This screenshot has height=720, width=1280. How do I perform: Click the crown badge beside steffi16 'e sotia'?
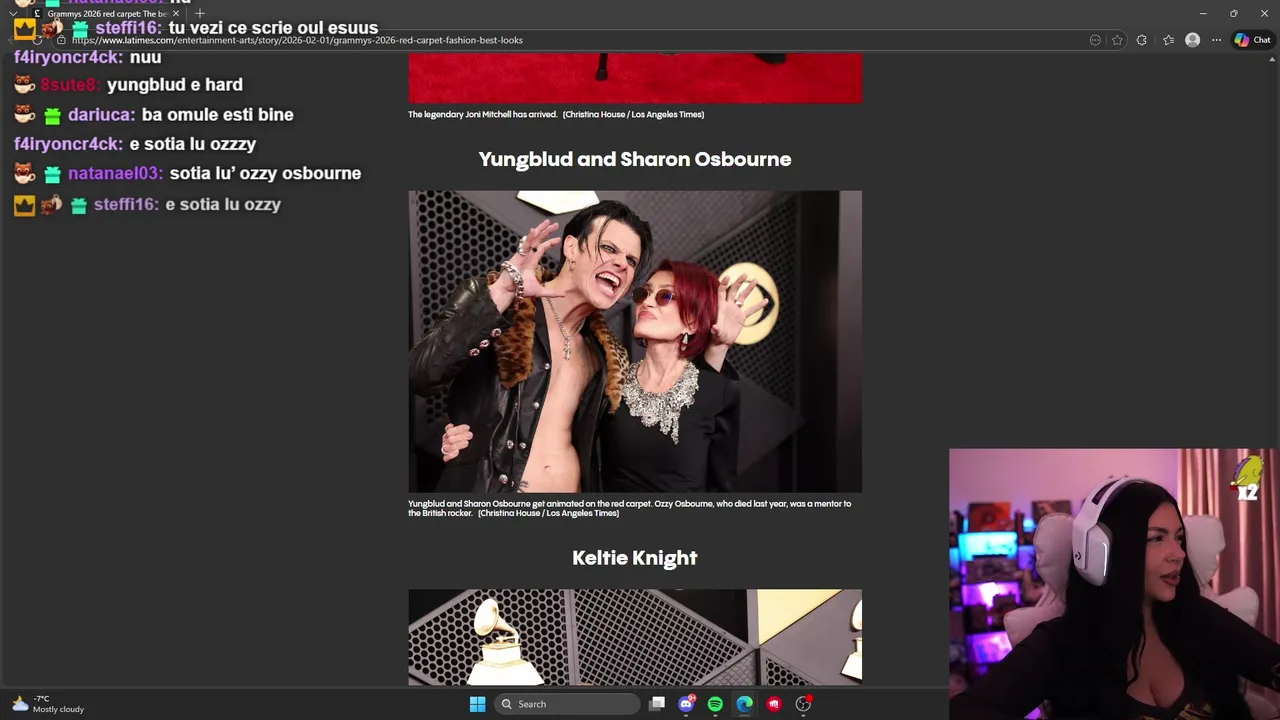[x=25, y=205]
